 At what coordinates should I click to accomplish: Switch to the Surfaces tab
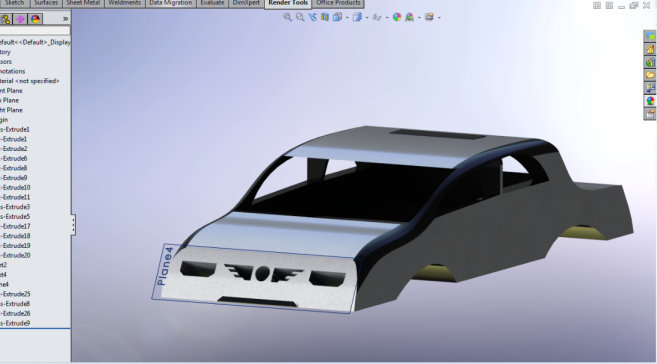pos(46,3)
